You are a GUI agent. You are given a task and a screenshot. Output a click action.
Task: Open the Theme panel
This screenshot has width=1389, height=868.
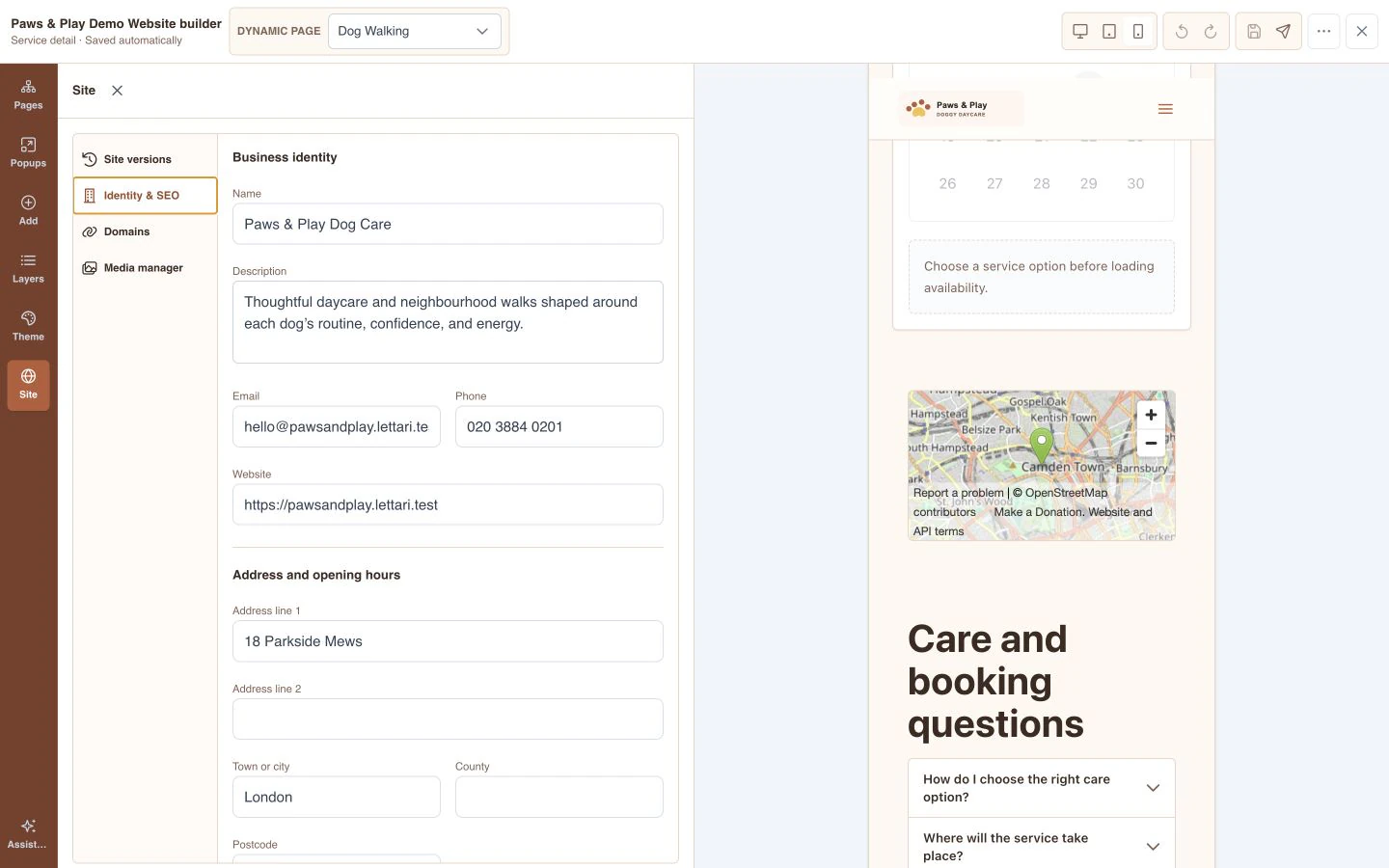(x=28, y=326)
